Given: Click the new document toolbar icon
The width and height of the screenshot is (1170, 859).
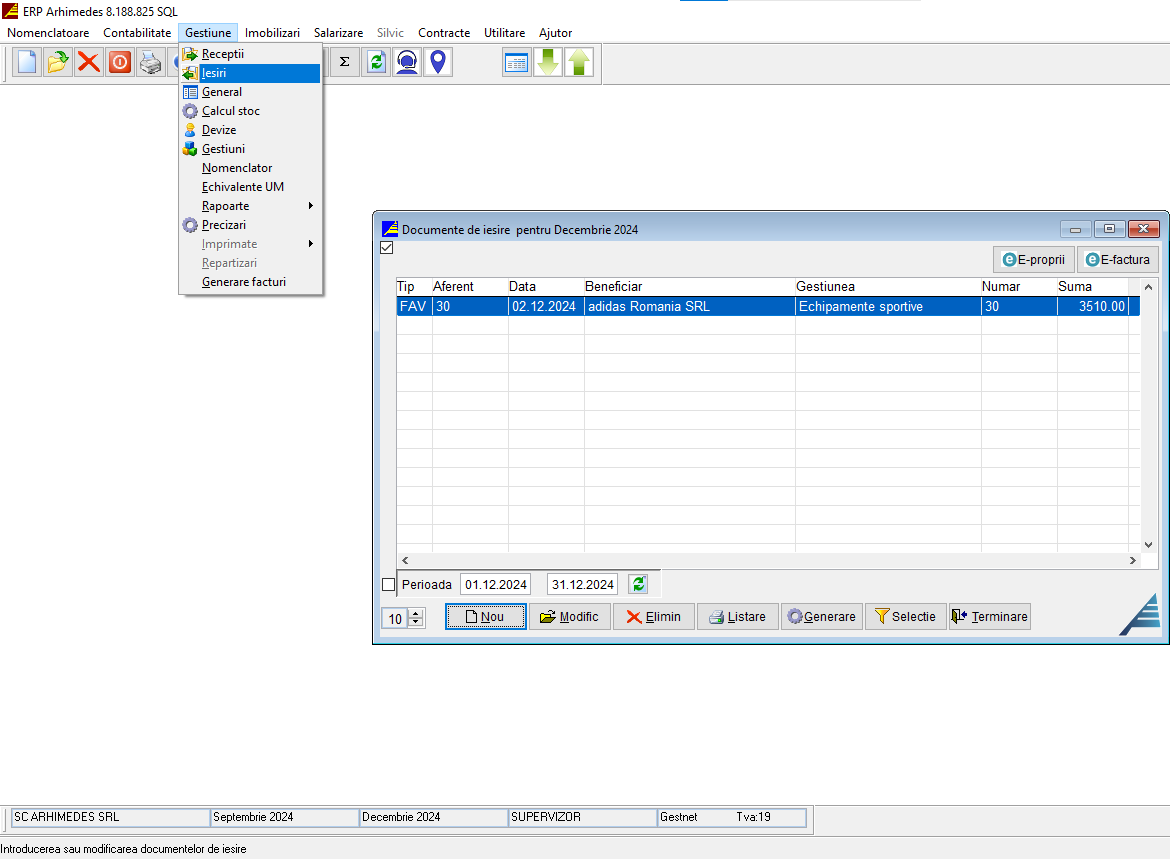Looking at the screenshot, I should [x=27, y=63].
